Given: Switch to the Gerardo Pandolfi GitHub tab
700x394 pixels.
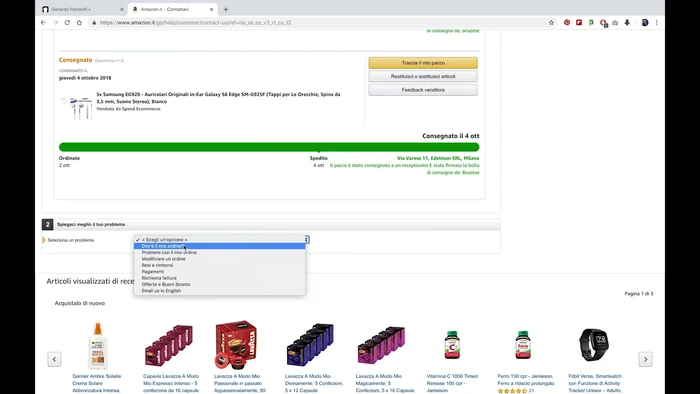Looking at the screenshot, I should coord(83,9).
